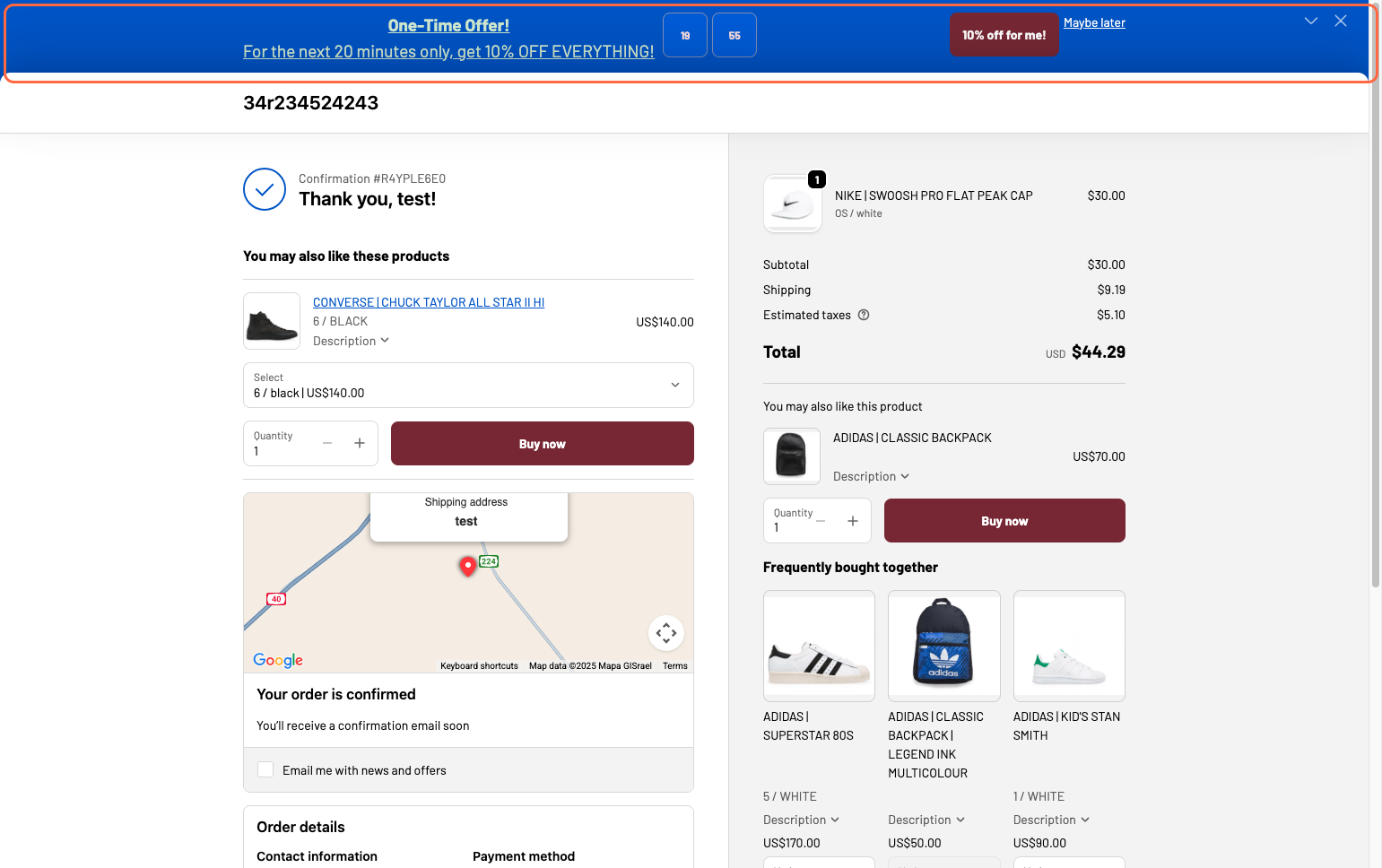1382x868 pixels.
Task: Click the Google logo on the map
Action: point(278,660)
